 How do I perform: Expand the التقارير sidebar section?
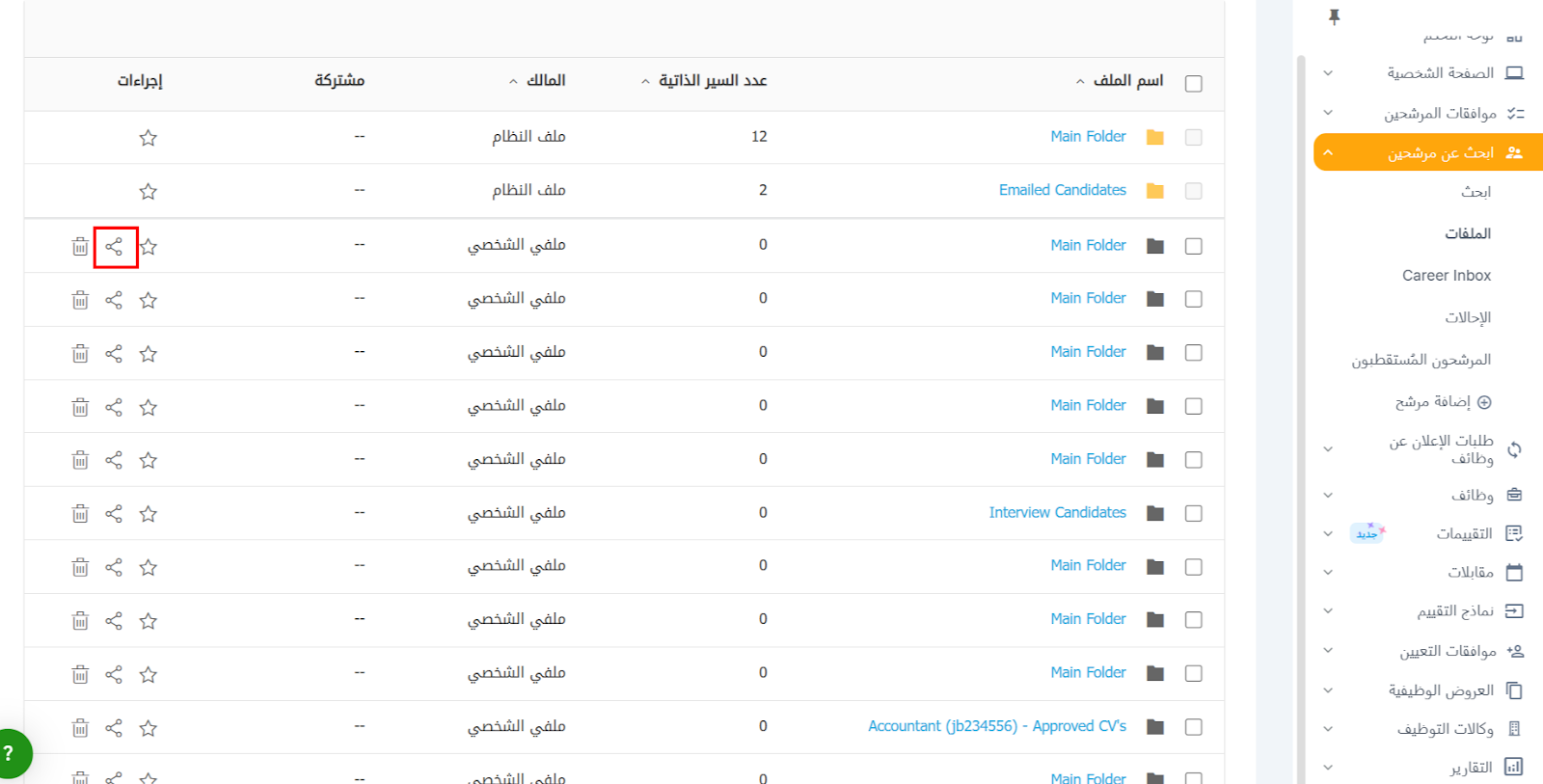[1328, 768]
